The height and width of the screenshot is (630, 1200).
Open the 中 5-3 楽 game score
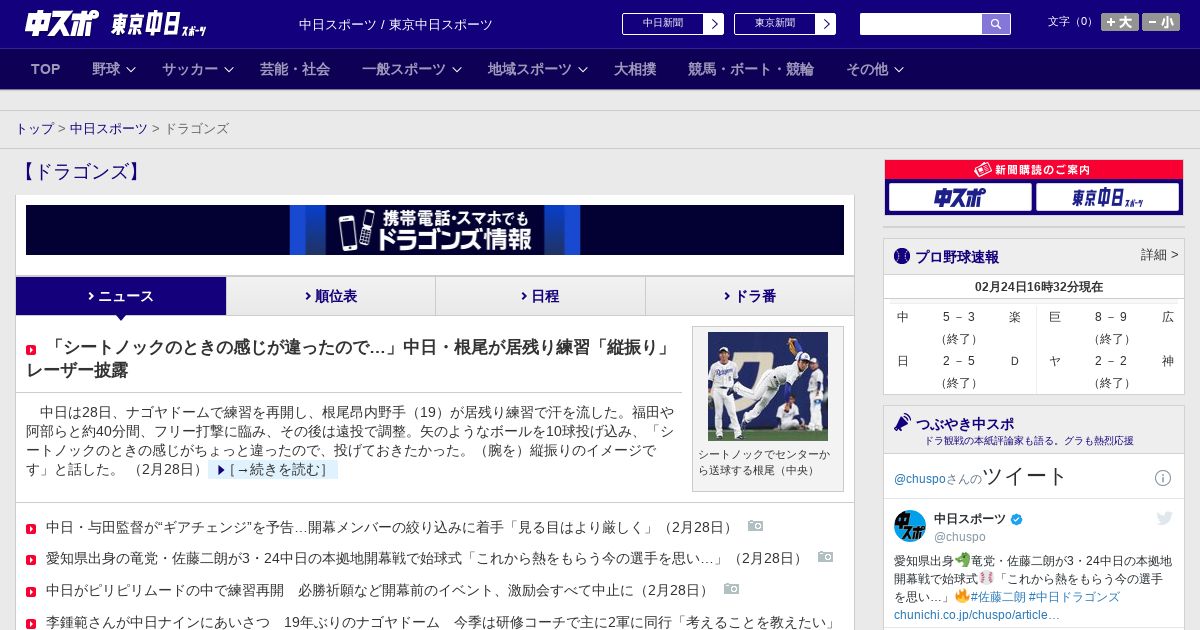(959, 327)
